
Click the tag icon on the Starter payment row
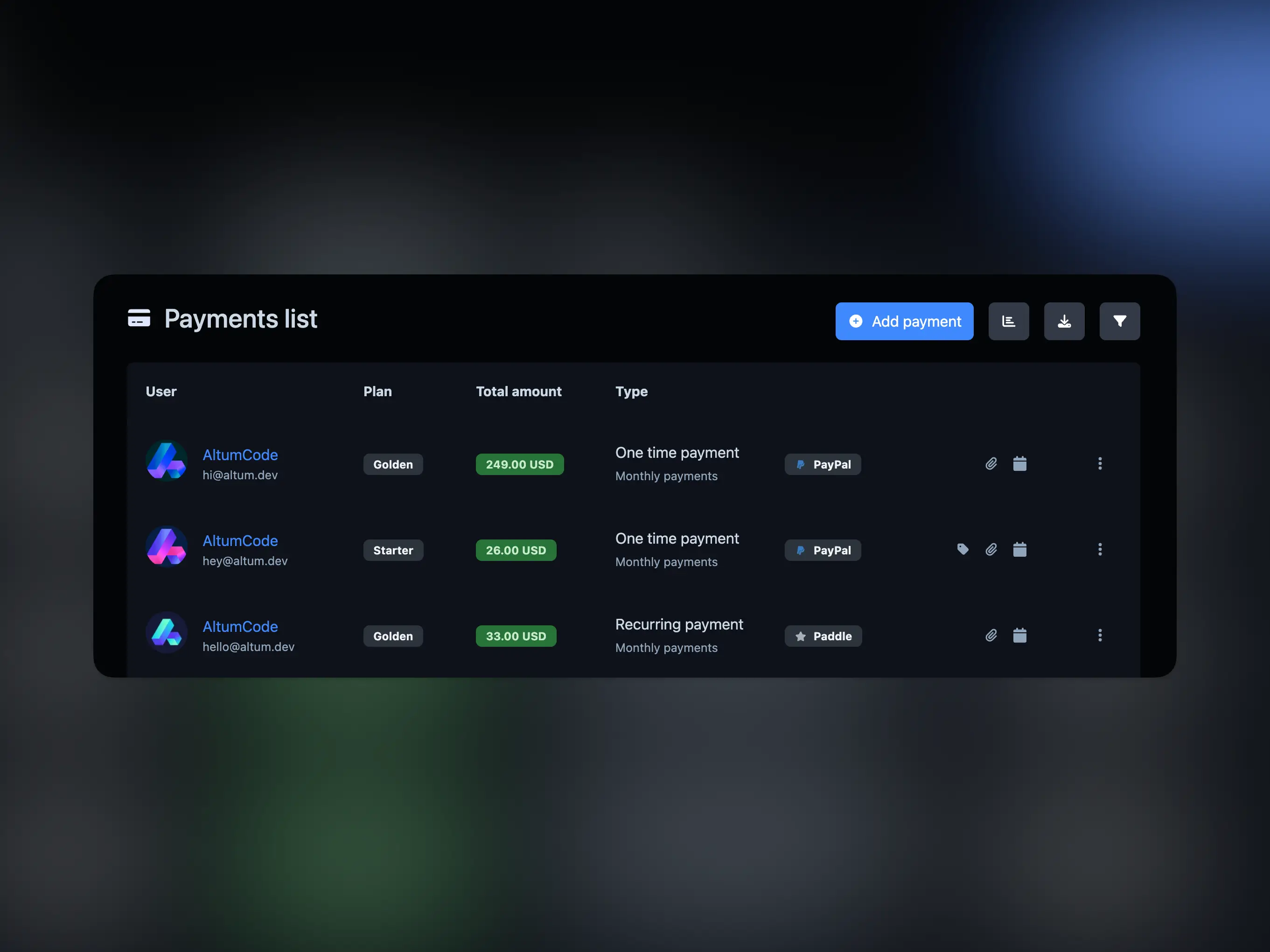click(x=963, y=549)
